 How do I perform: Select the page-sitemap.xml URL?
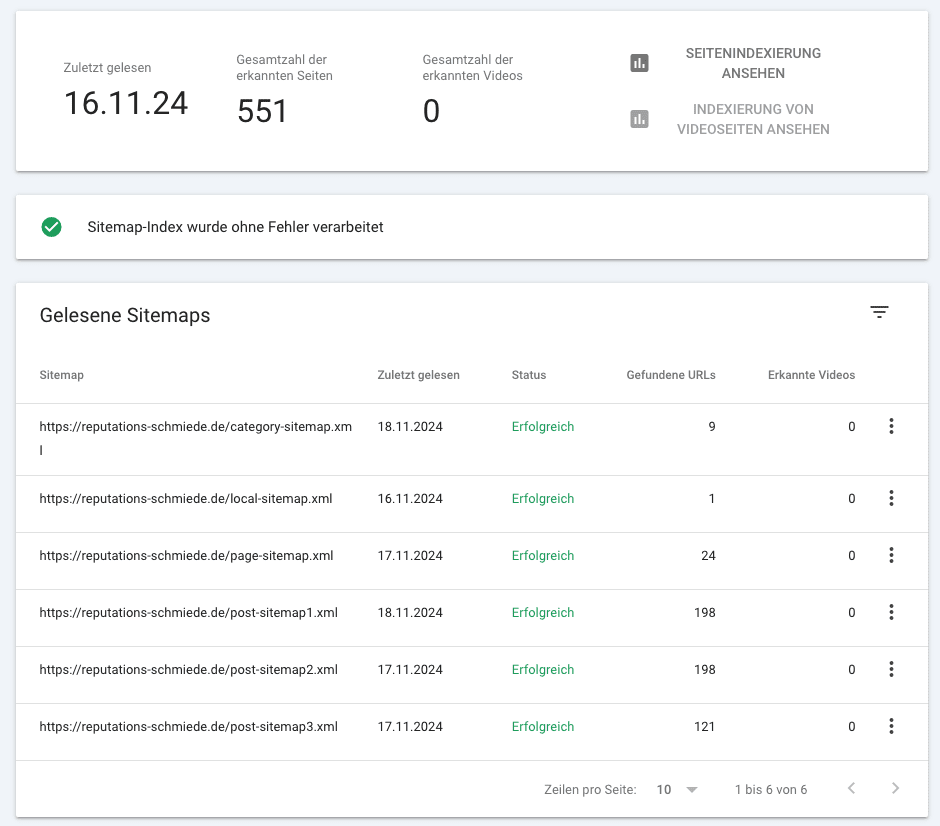click(x=186, y=556)
